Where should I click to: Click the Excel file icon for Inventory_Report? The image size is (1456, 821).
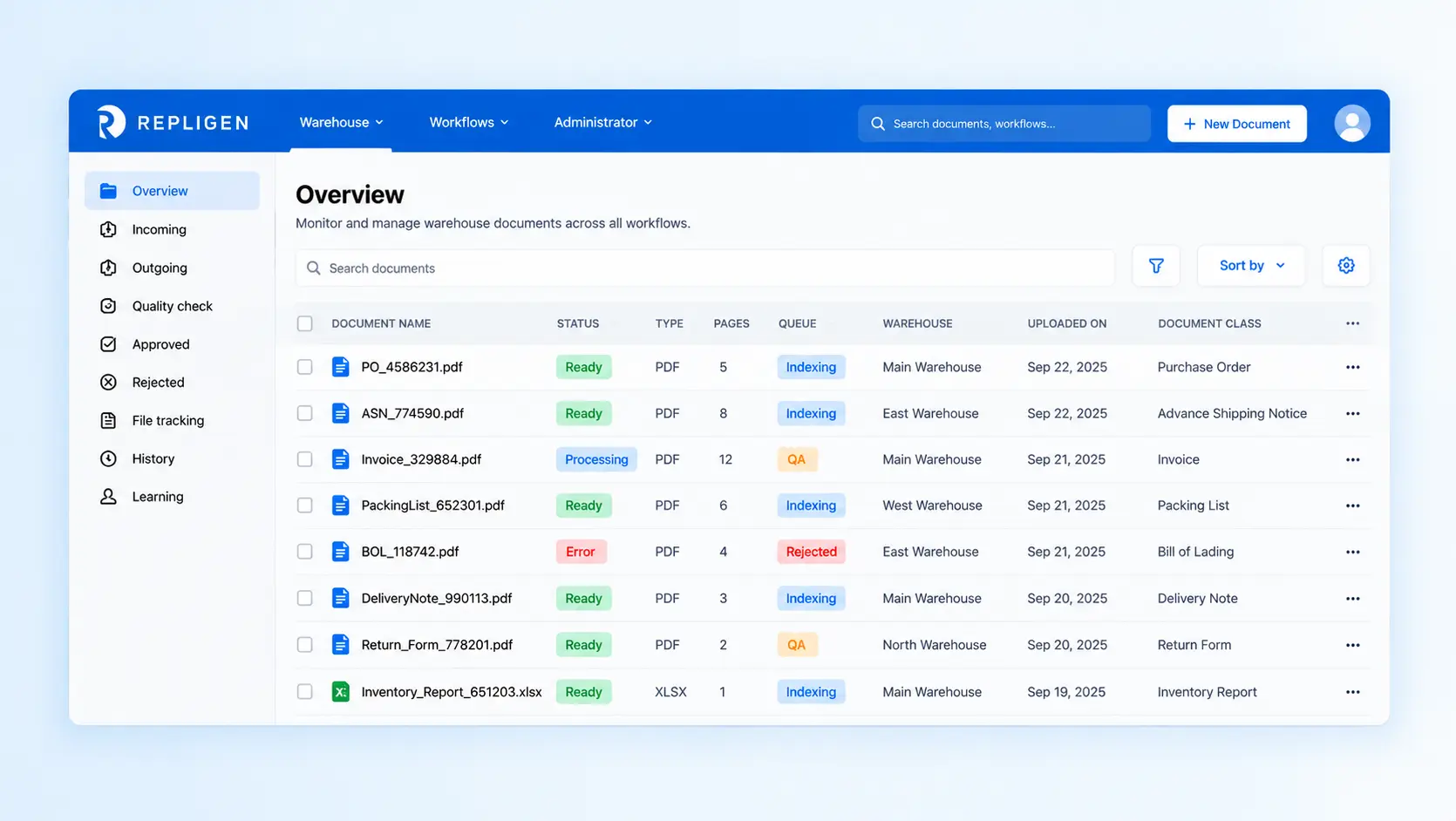point(341,692)
